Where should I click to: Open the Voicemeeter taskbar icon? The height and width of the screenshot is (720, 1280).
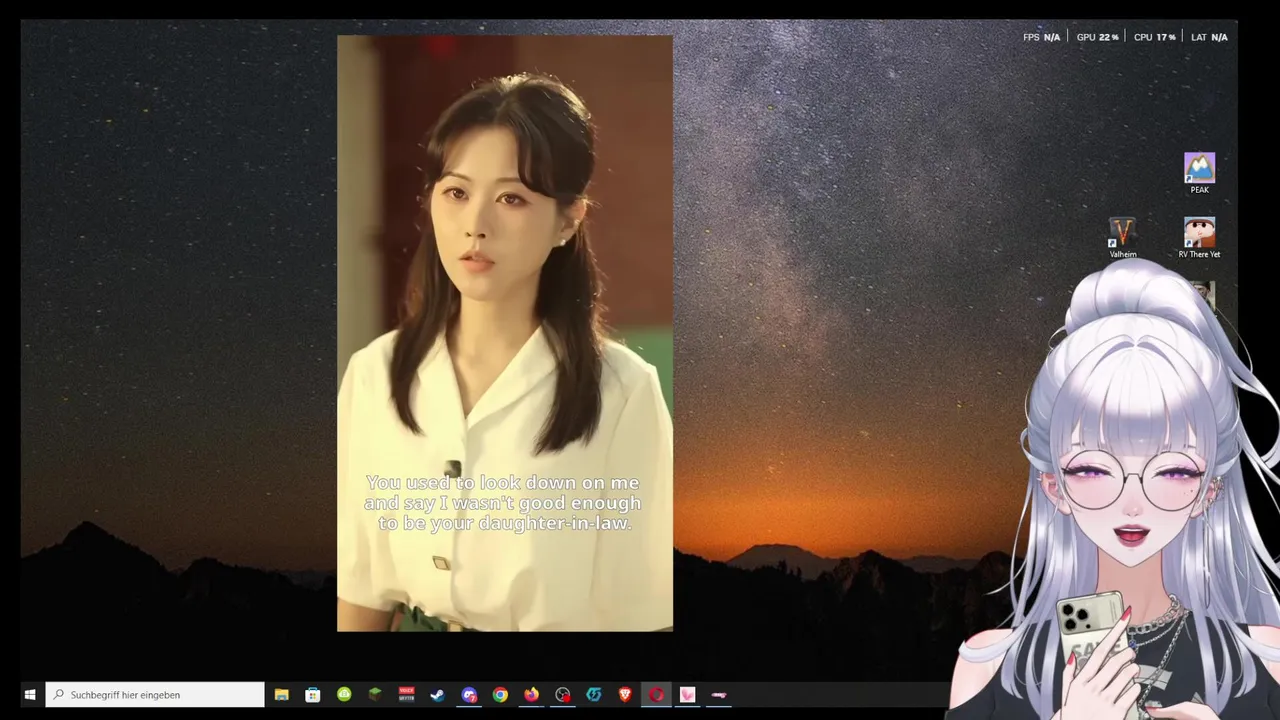pyautogui.click(x=406, y=695)
